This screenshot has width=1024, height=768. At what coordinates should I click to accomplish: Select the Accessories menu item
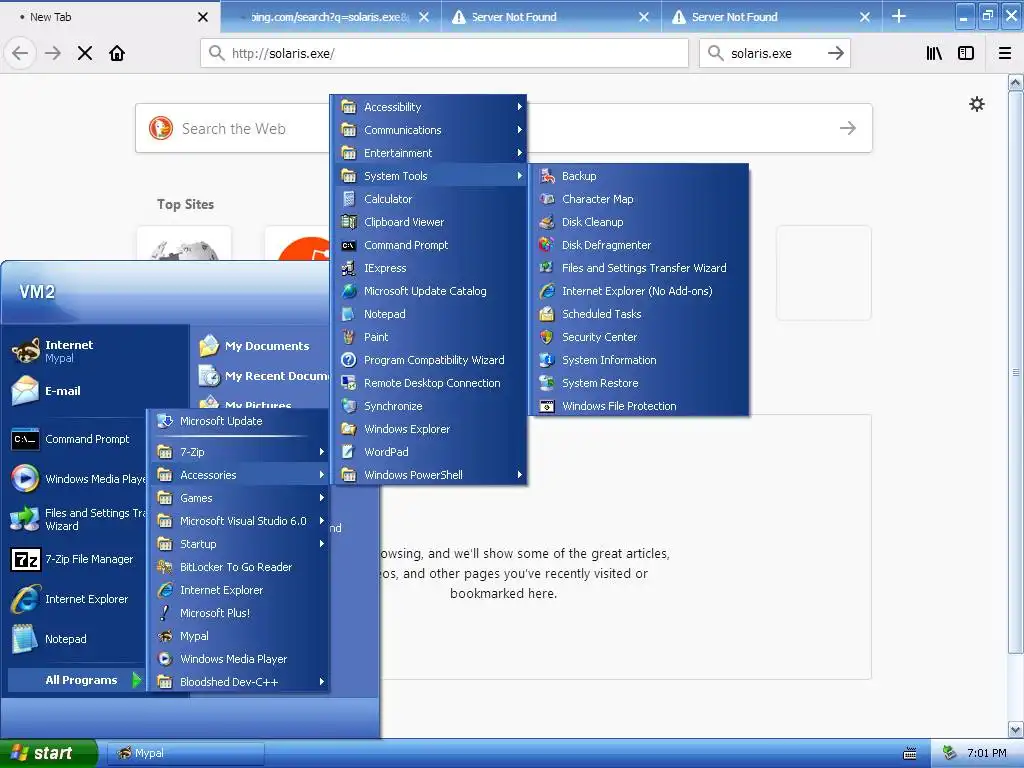[x=239, y=475]
